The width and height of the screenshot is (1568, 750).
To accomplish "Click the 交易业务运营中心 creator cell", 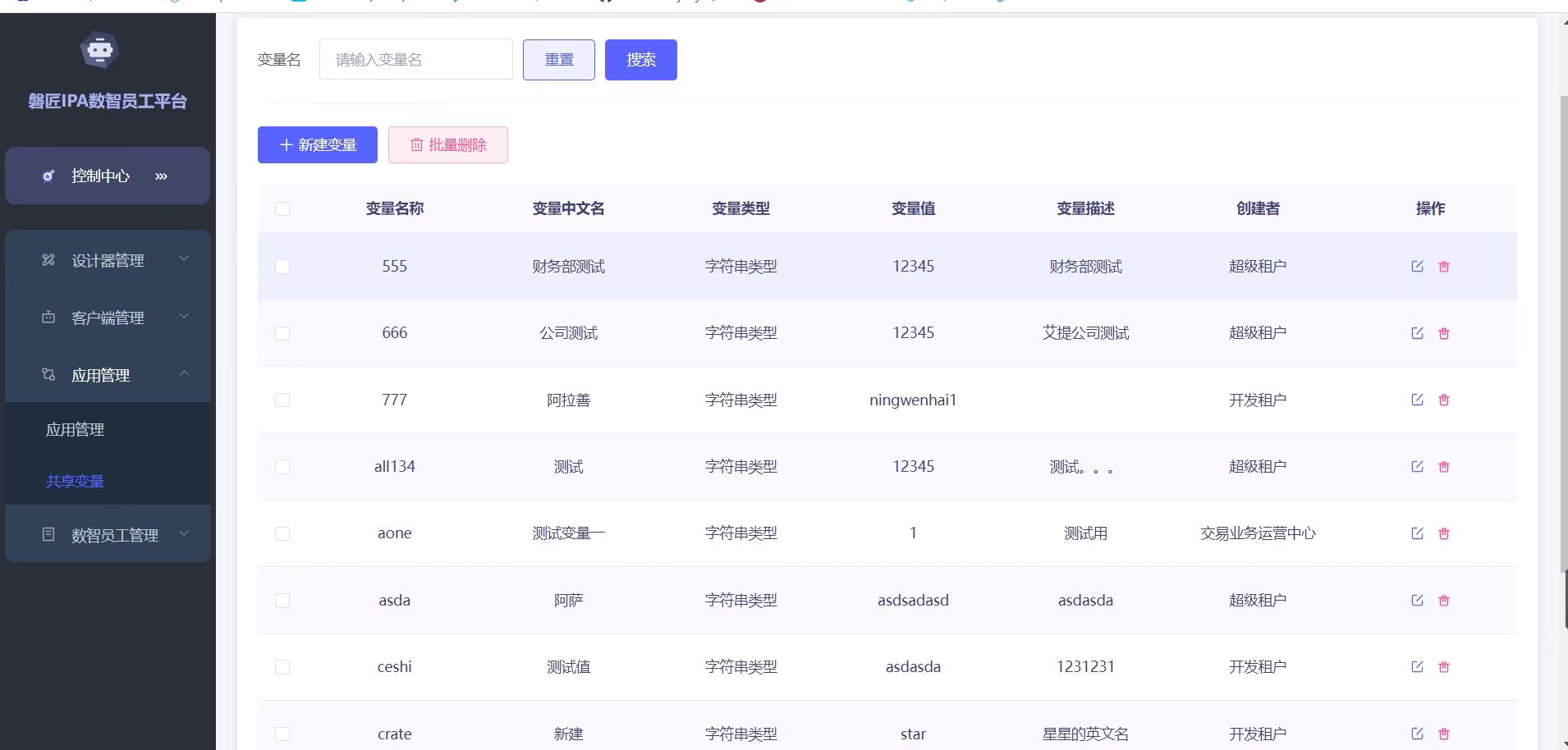I will pos(1258,533).
